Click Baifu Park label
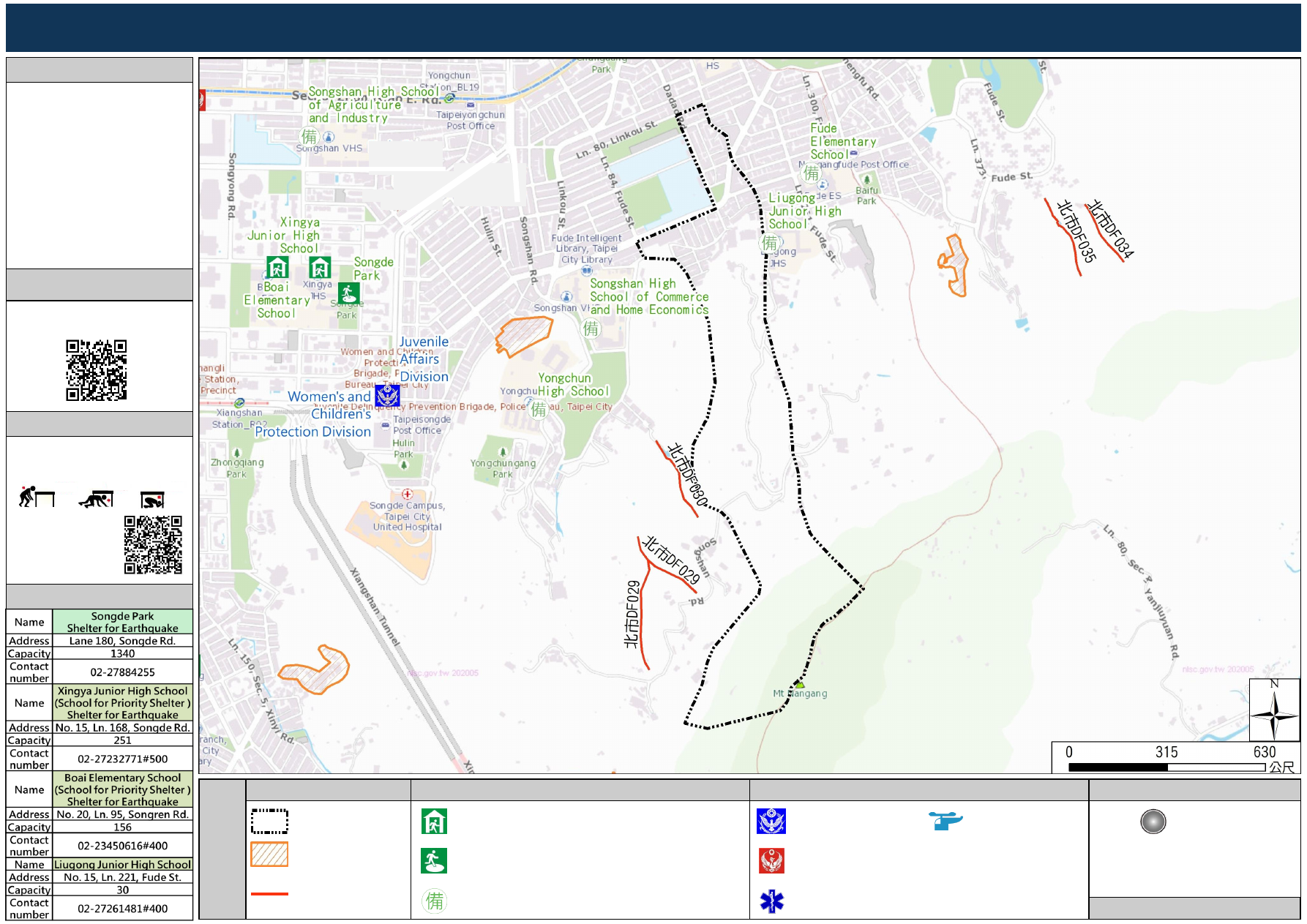Viewport: 1307px width, 924px height. click(x=866, y=195)
